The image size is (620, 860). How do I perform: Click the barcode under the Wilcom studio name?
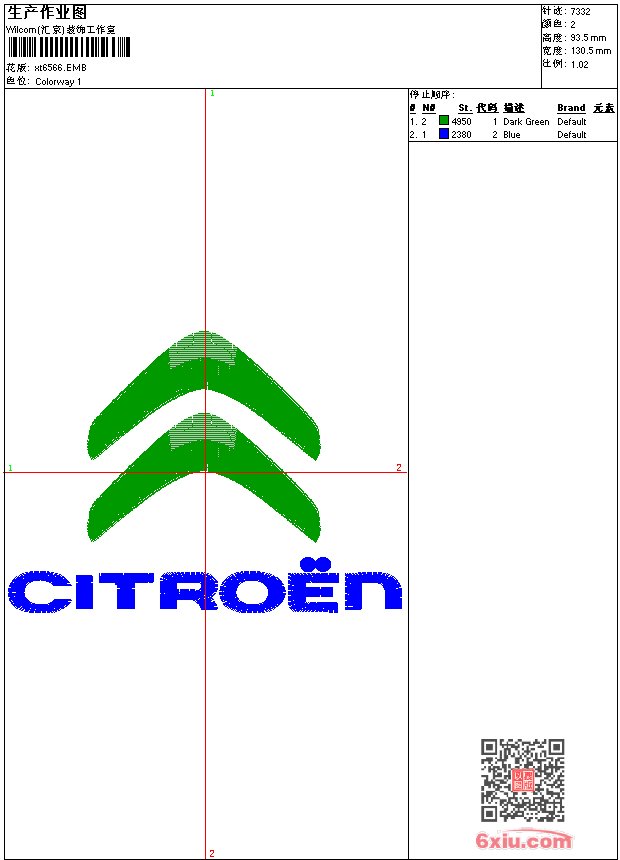tap(69, 47)
